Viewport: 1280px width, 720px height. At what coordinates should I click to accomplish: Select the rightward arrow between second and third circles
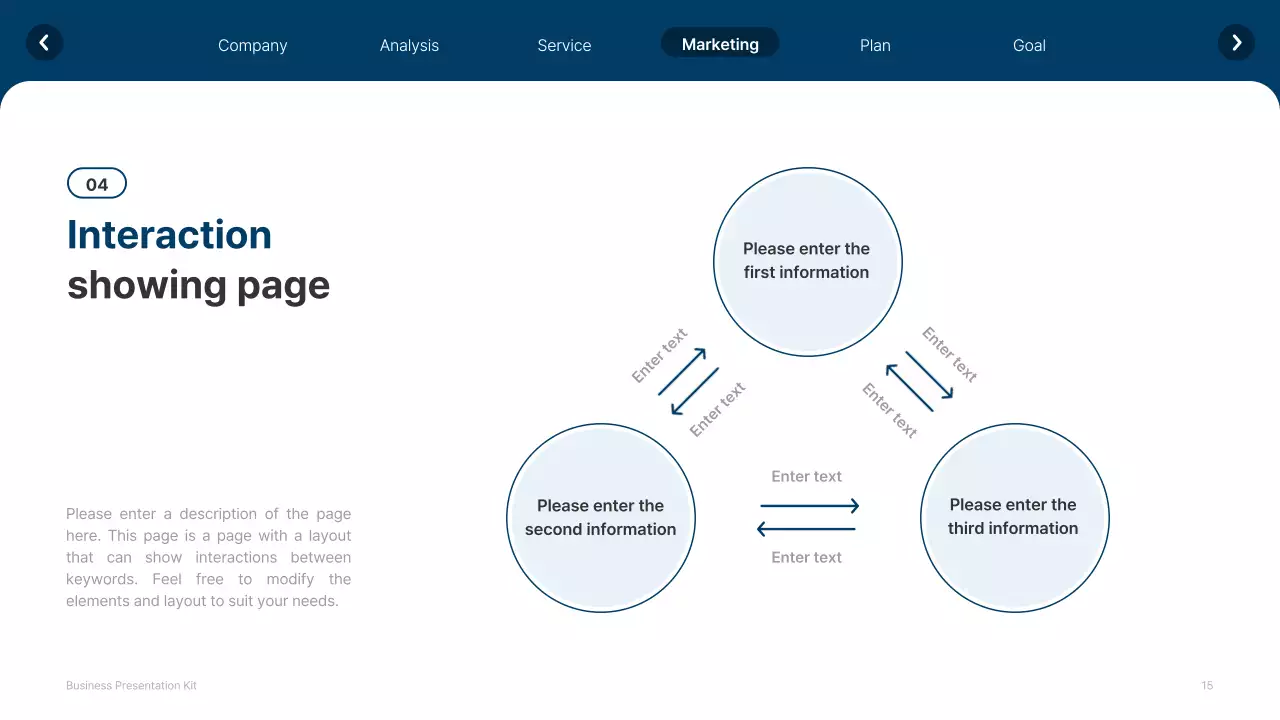pyautogui.click(x=807, y=506)
